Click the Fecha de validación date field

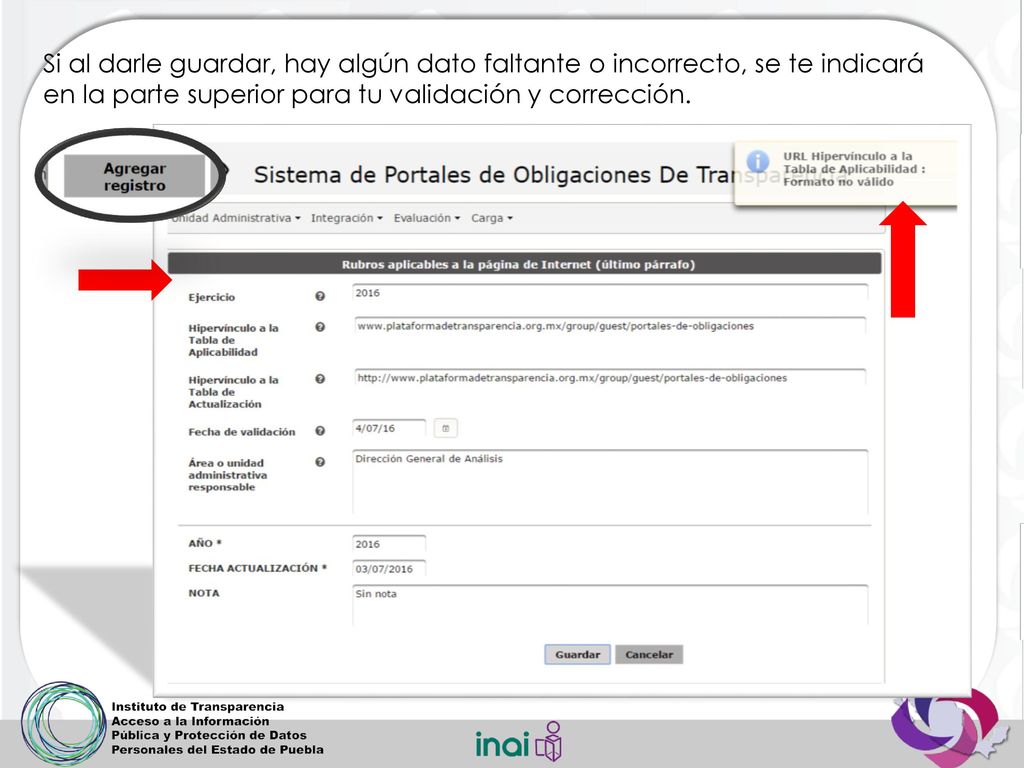(389, 428)
